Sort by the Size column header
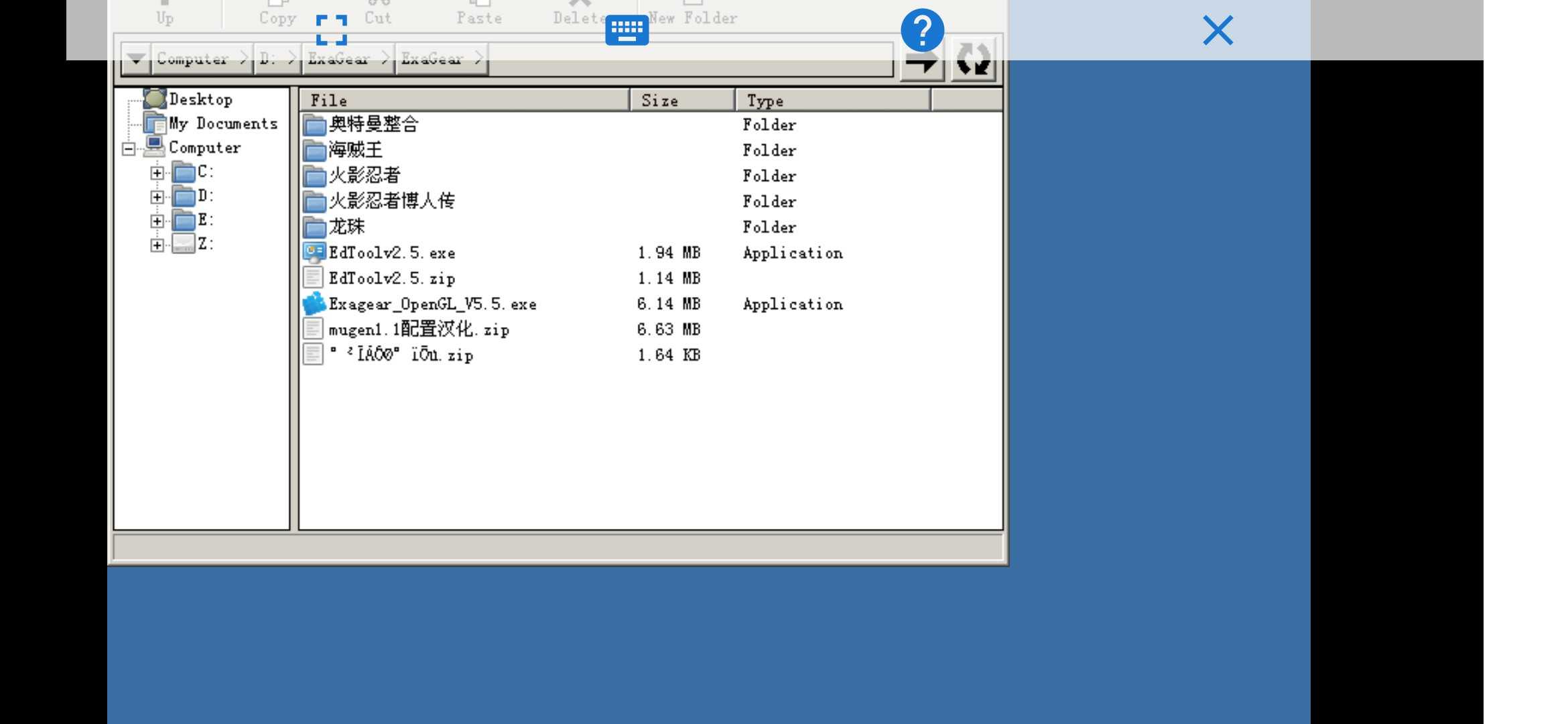The height and width of the screenshot is (724, 1568). click(682, 101)
